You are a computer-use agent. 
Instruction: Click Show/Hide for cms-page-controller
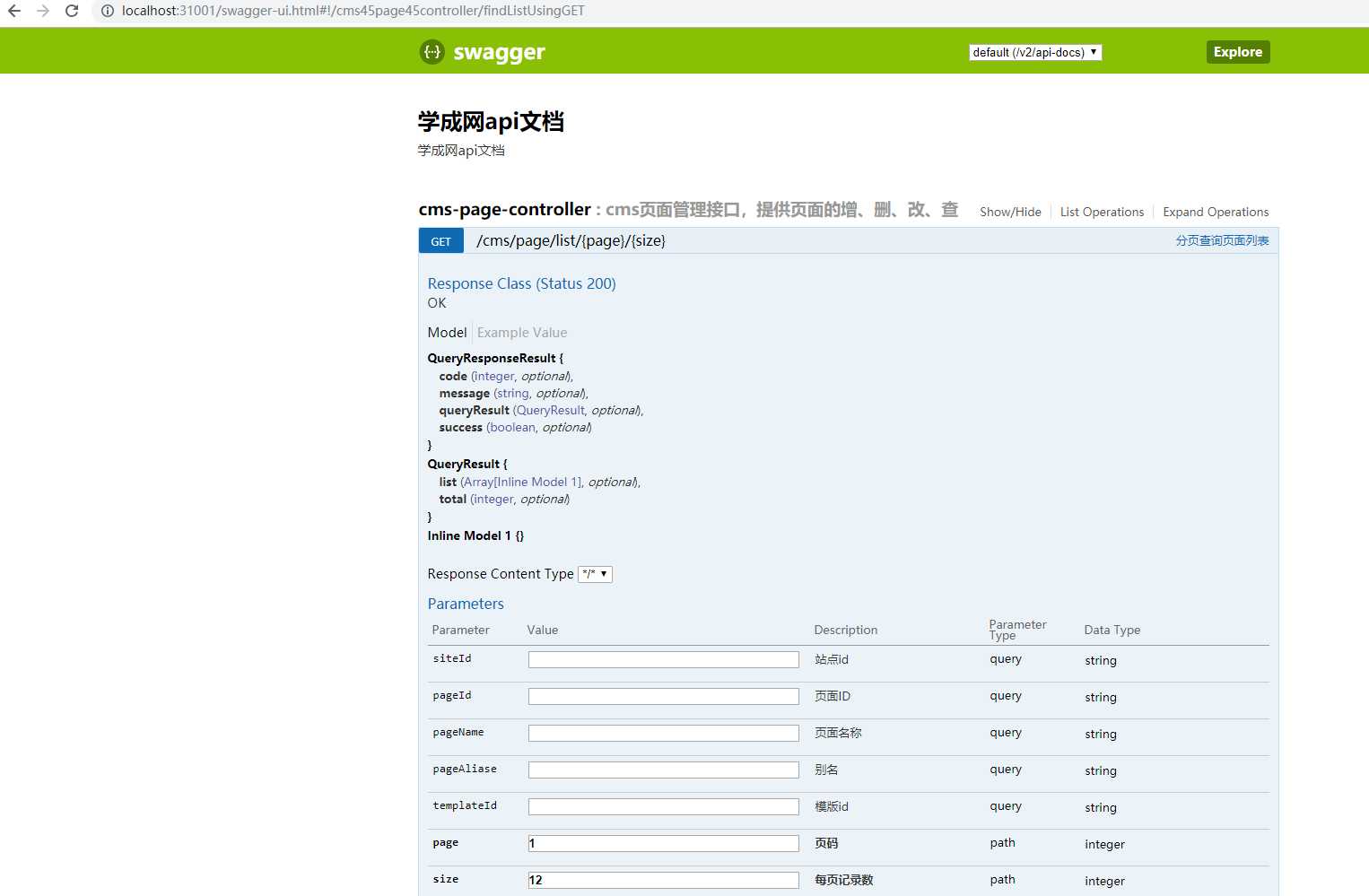(1010, 212)
